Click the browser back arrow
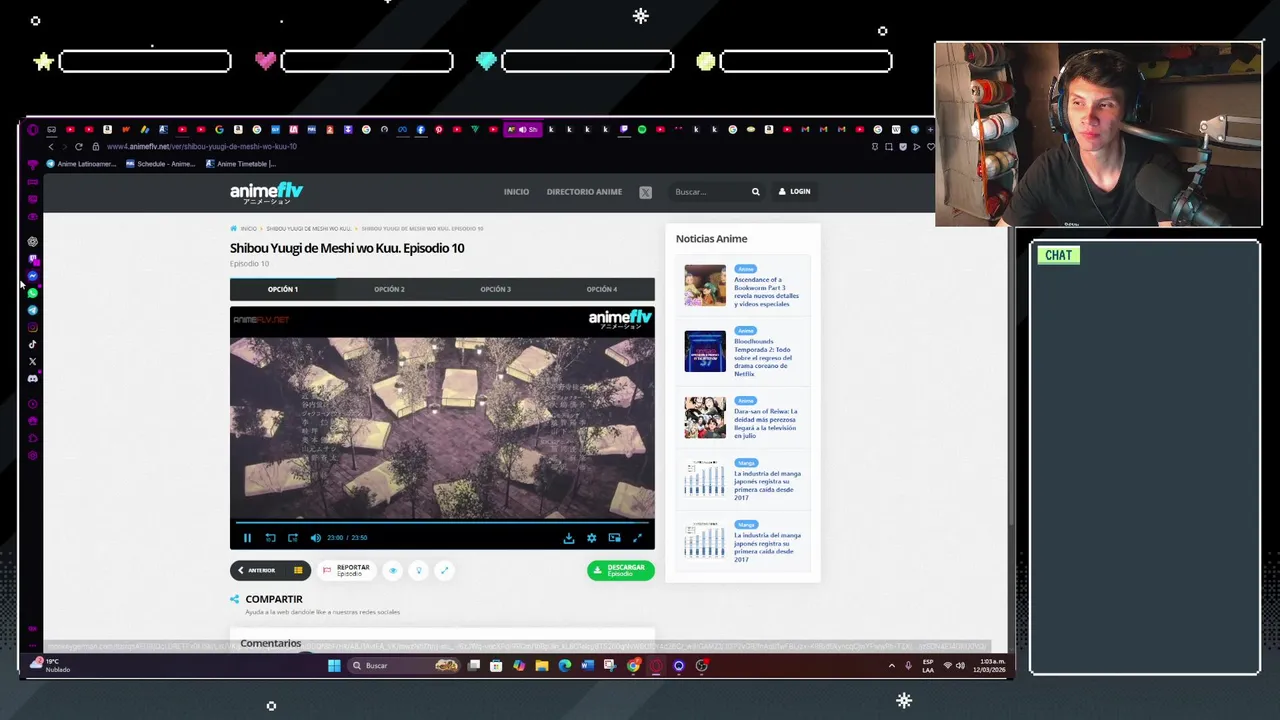Image resolution: width=1280 pixels, height=720 pixels. click(51, 147)
